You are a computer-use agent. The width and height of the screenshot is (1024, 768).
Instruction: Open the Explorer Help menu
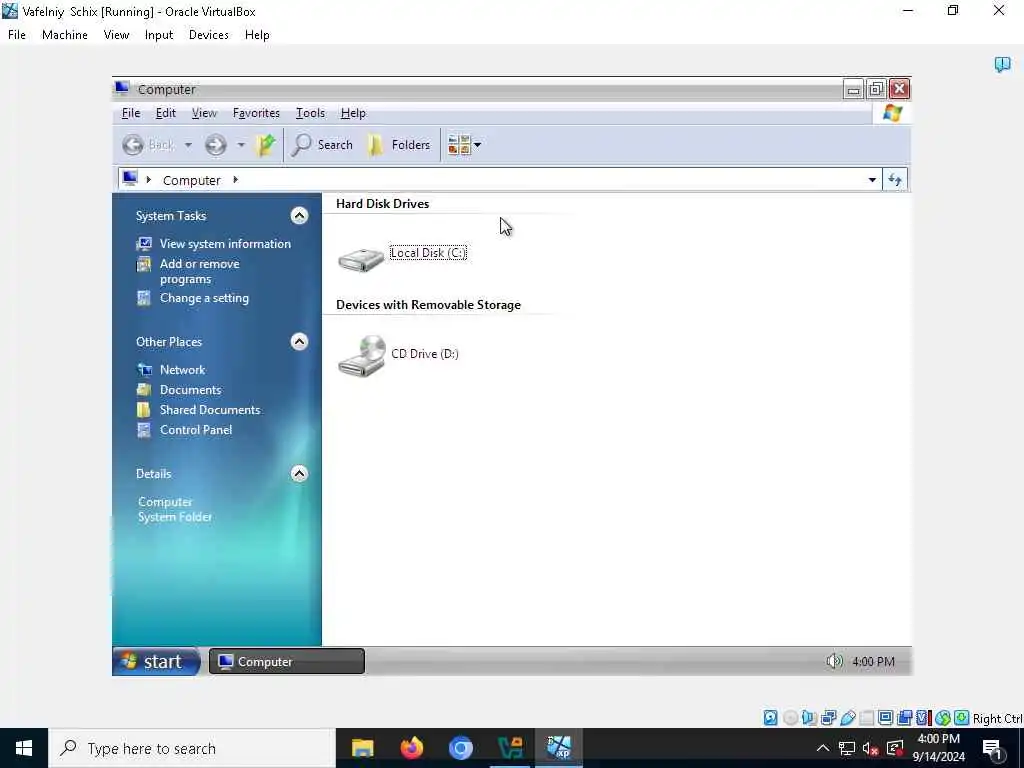(353, 113)
